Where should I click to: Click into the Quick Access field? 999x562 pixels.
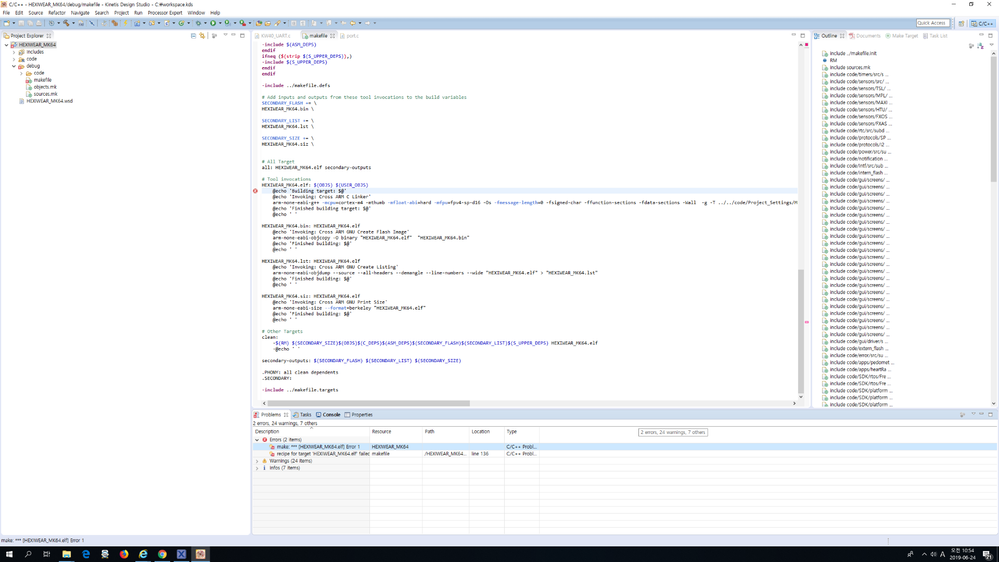(x=932, y=23)
